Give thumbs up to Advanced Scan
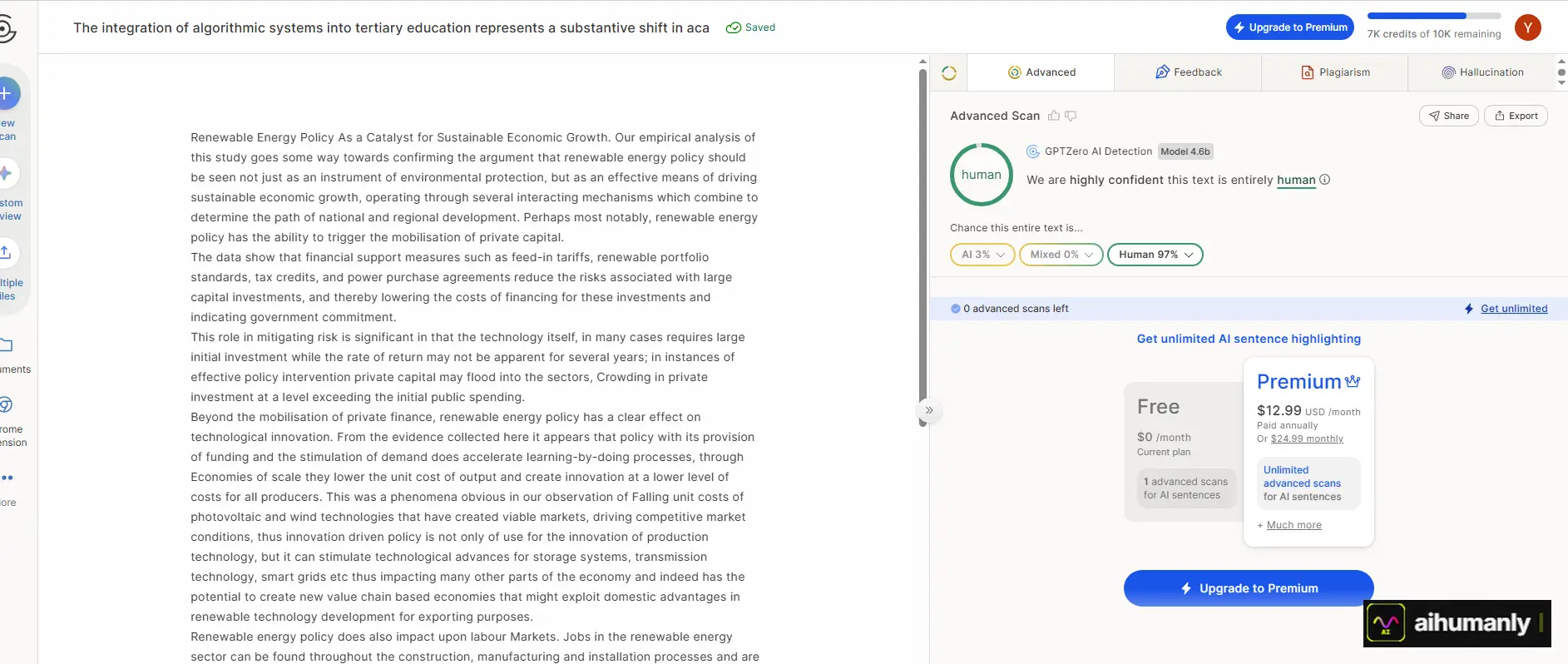 tap(1054, 116)
